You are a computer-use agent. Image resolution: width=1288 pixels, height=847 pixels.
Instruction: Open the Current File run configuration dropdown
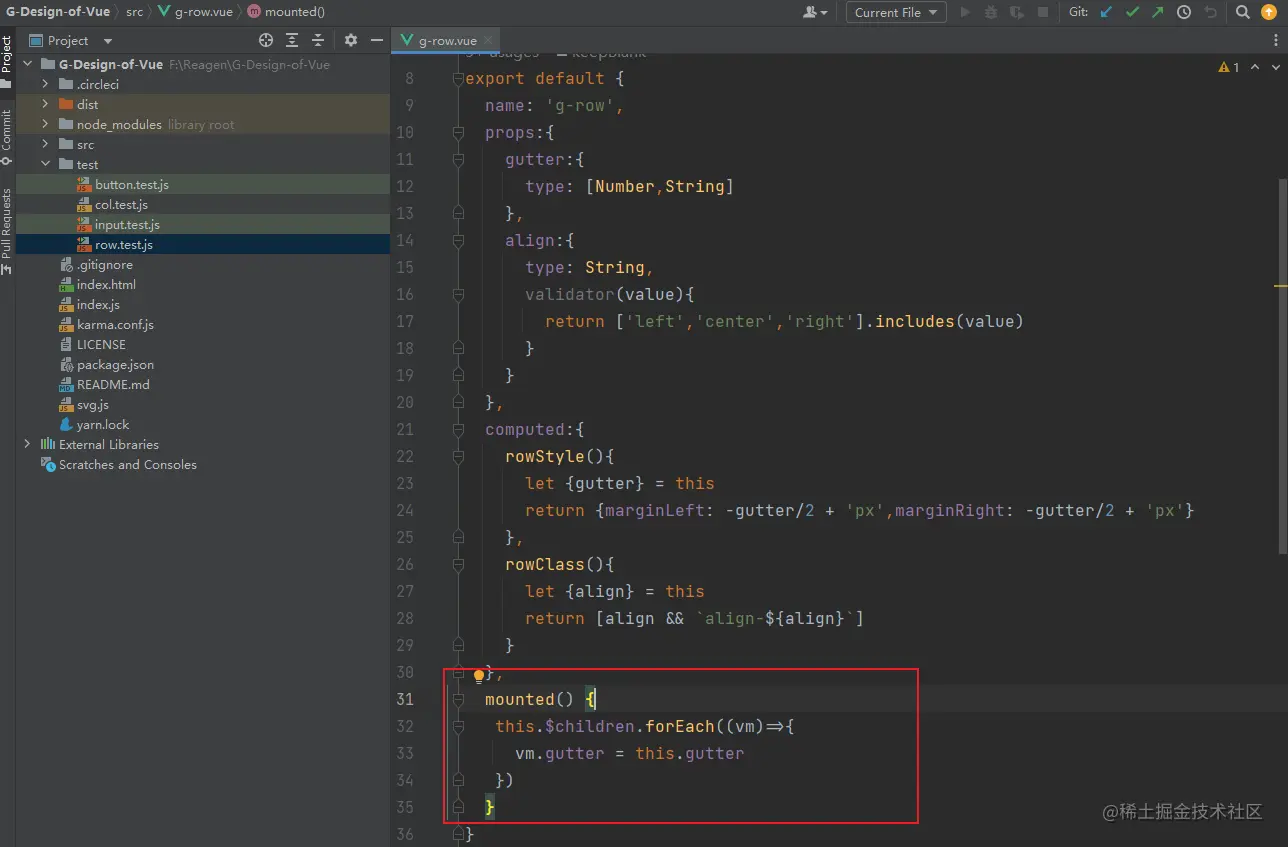click(896, 12)
